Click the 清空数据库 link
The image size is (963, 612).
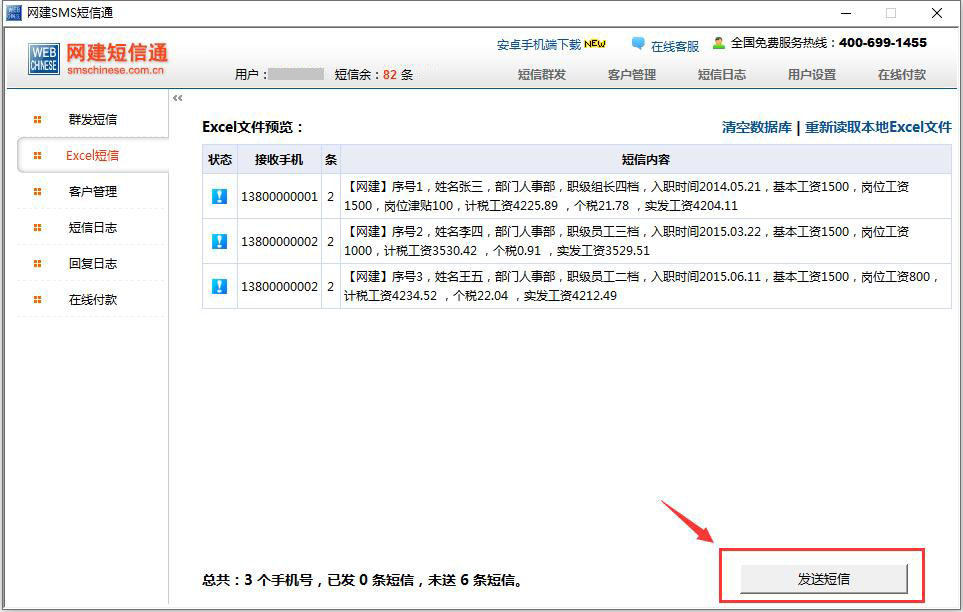click(757, 128)
